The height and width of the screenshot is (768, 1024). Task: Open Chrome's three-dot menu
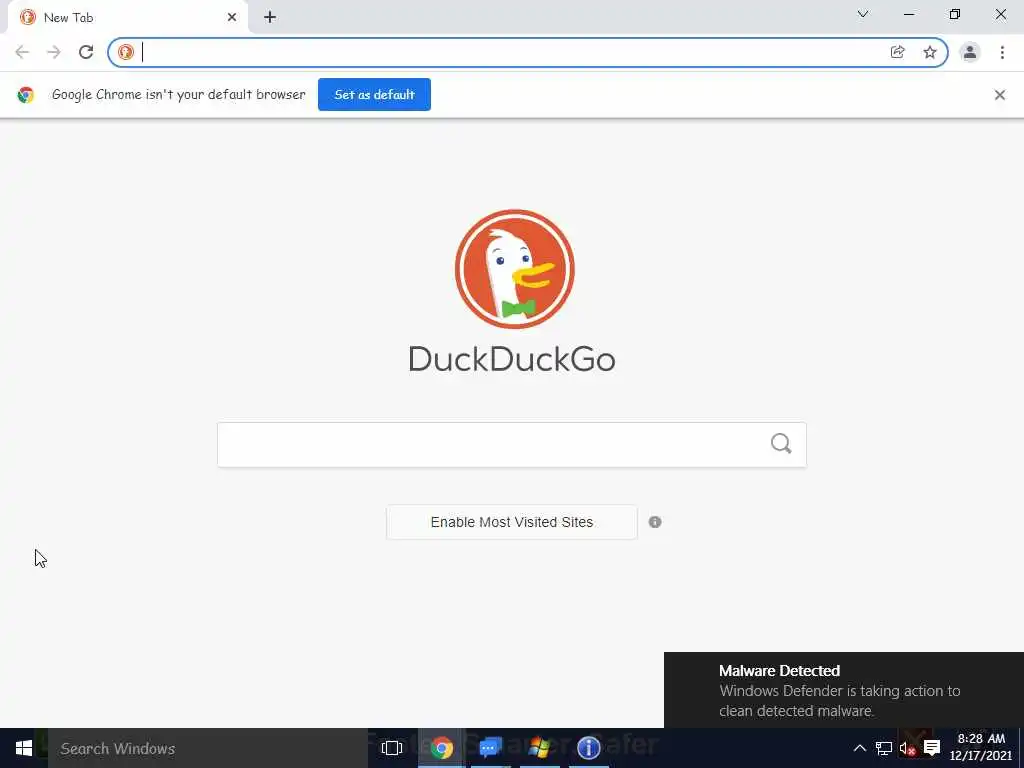coord(1002,52)
